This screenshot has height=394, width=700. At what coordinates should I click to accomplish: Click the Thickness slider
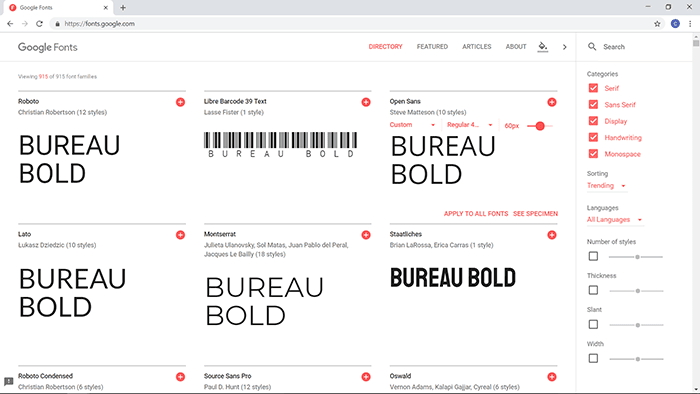[x=636, y=291]
